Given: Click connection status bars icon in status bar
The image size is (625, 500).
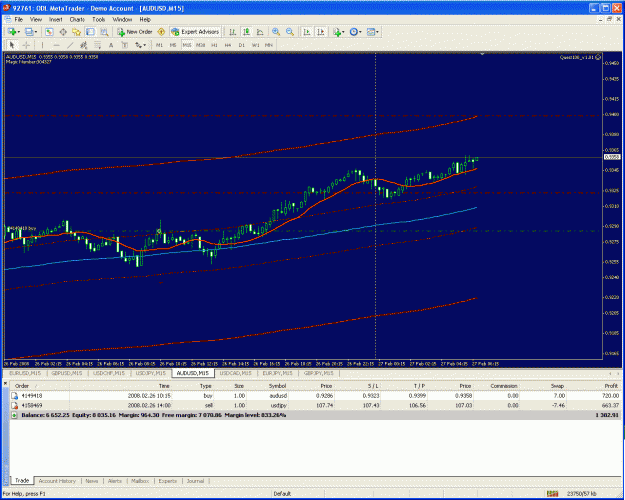Looking at the screenshot, I should coord(552,494).
